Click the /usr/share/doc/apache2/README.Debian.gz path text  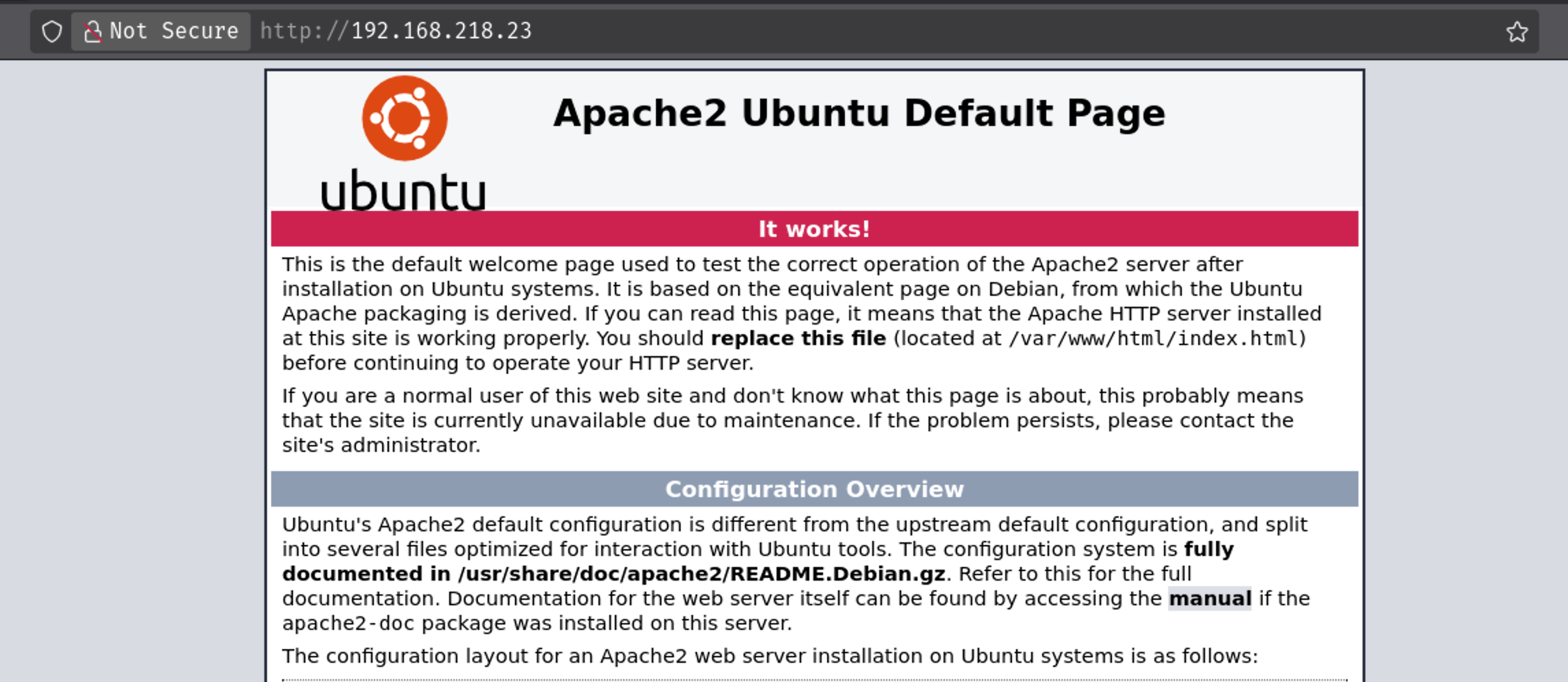[702, 574]
